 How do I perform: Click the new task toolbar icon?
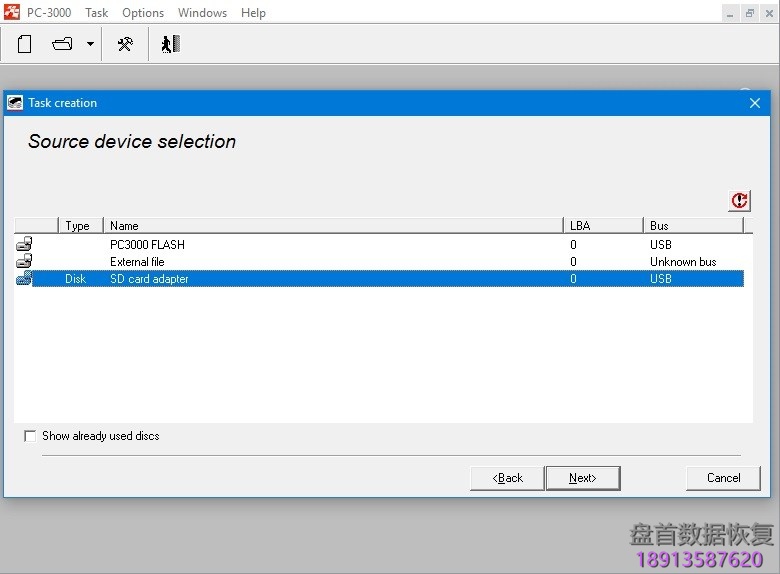[x=25, y=44]
